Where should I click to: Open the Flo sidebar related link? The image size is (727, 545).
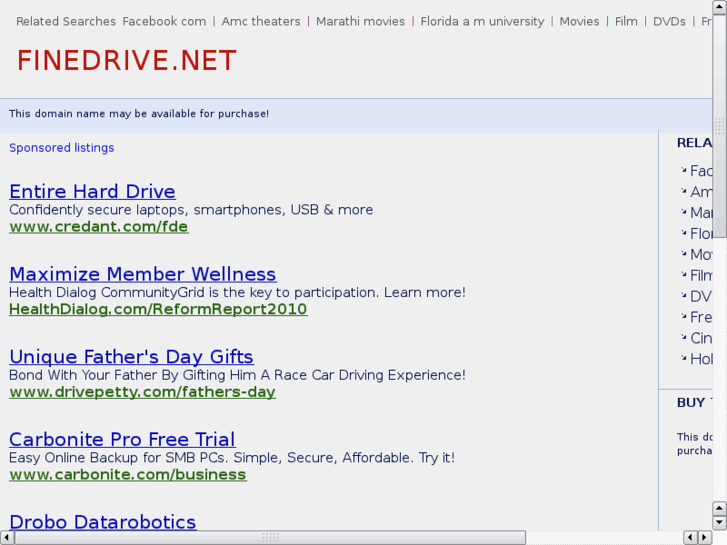pyautogui.click(x=701, y=233)
